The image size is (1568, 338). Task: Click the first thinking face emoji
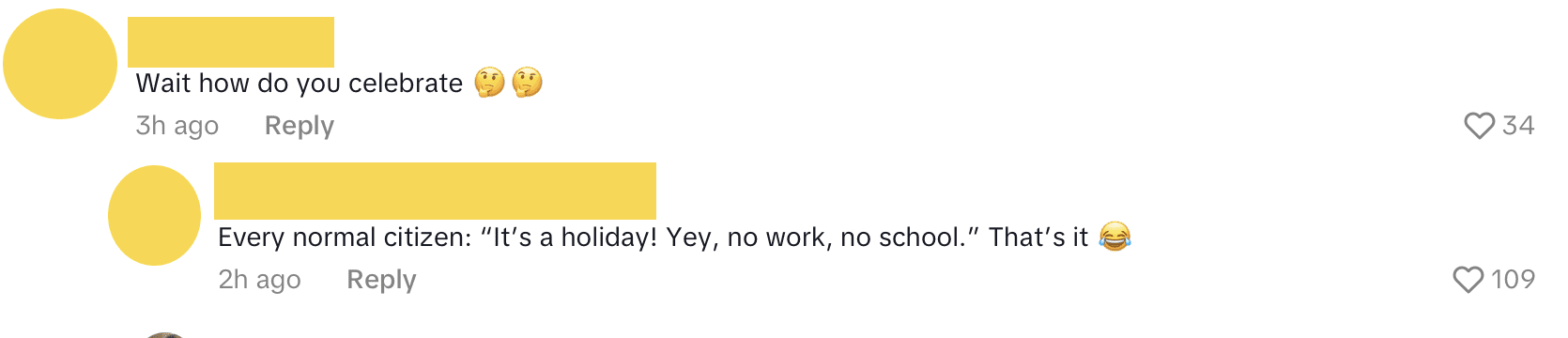tap(489, 83)
